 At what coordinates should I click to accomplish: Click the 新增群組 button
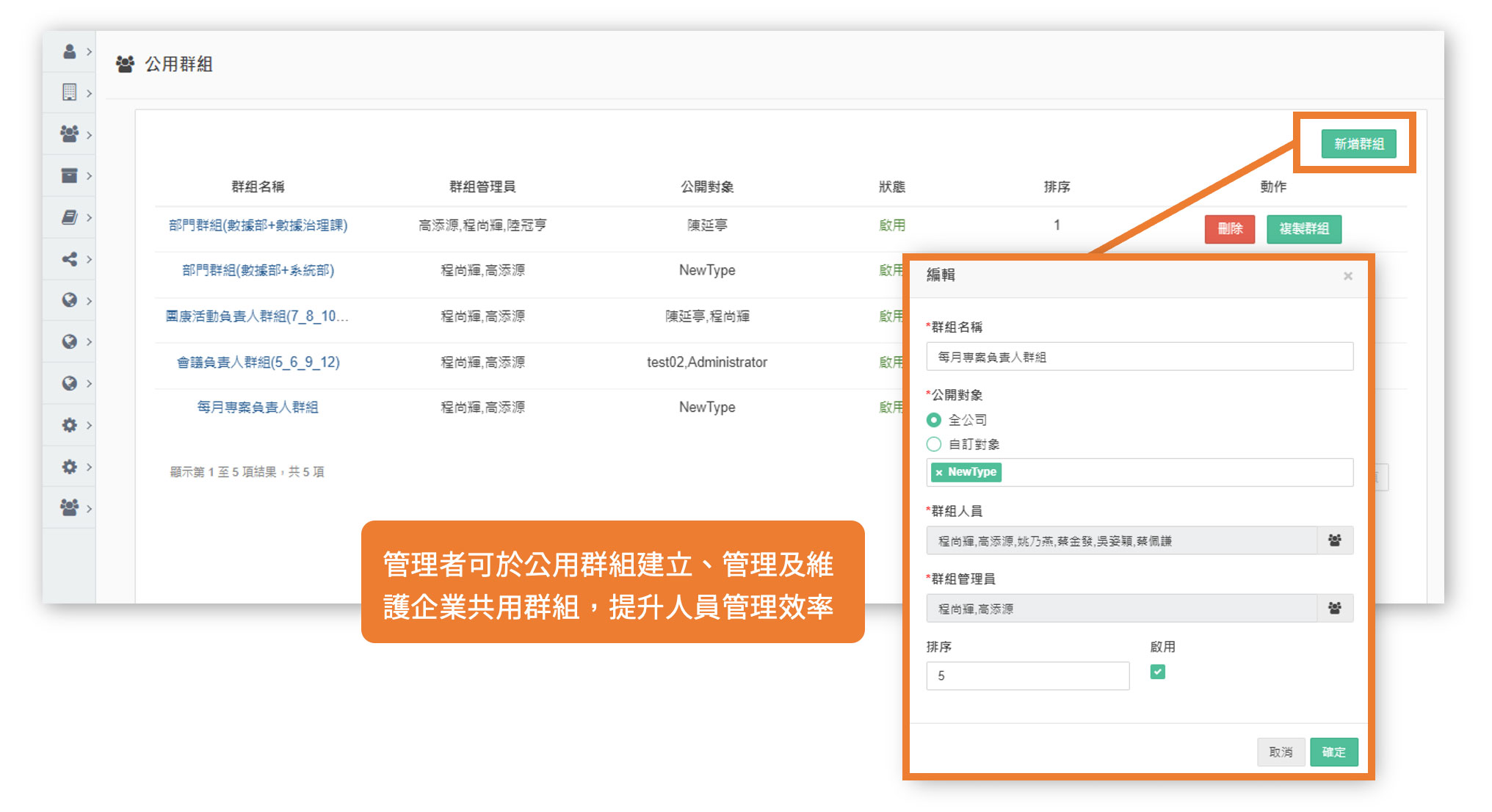(x=1358, y=144)
